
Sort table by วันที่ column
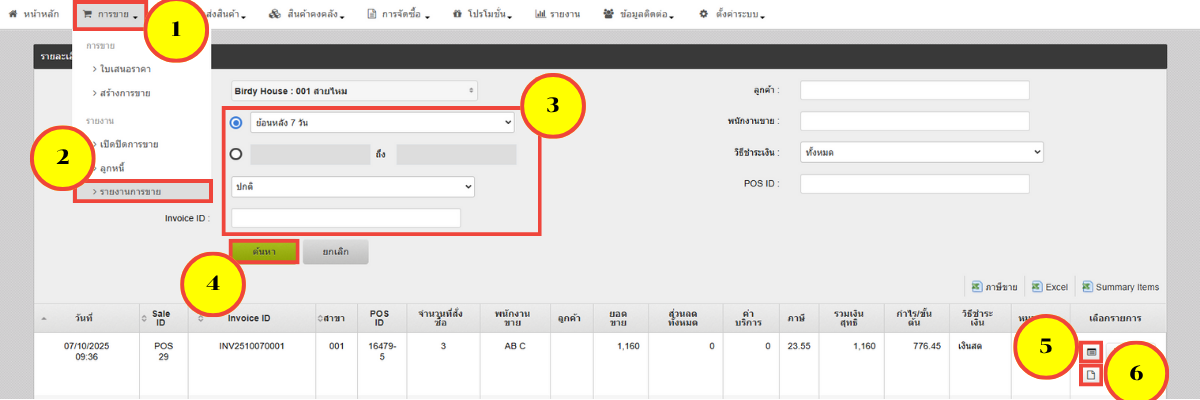(84, 317)
